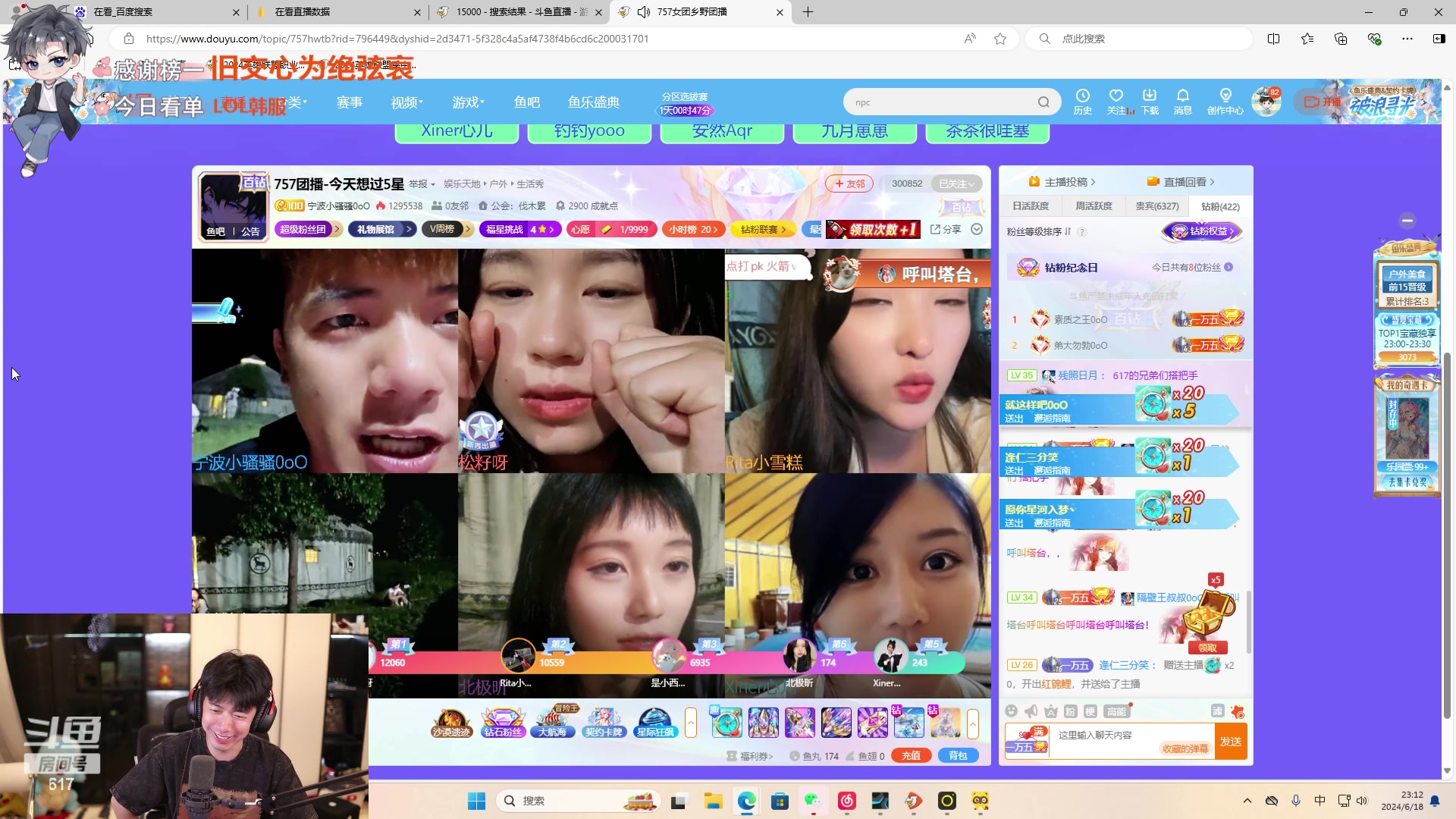The height and width of the screenshot is (819, 1456).
Task: Open the 消息 bell notifications
Action: [x=1183, y=101]
